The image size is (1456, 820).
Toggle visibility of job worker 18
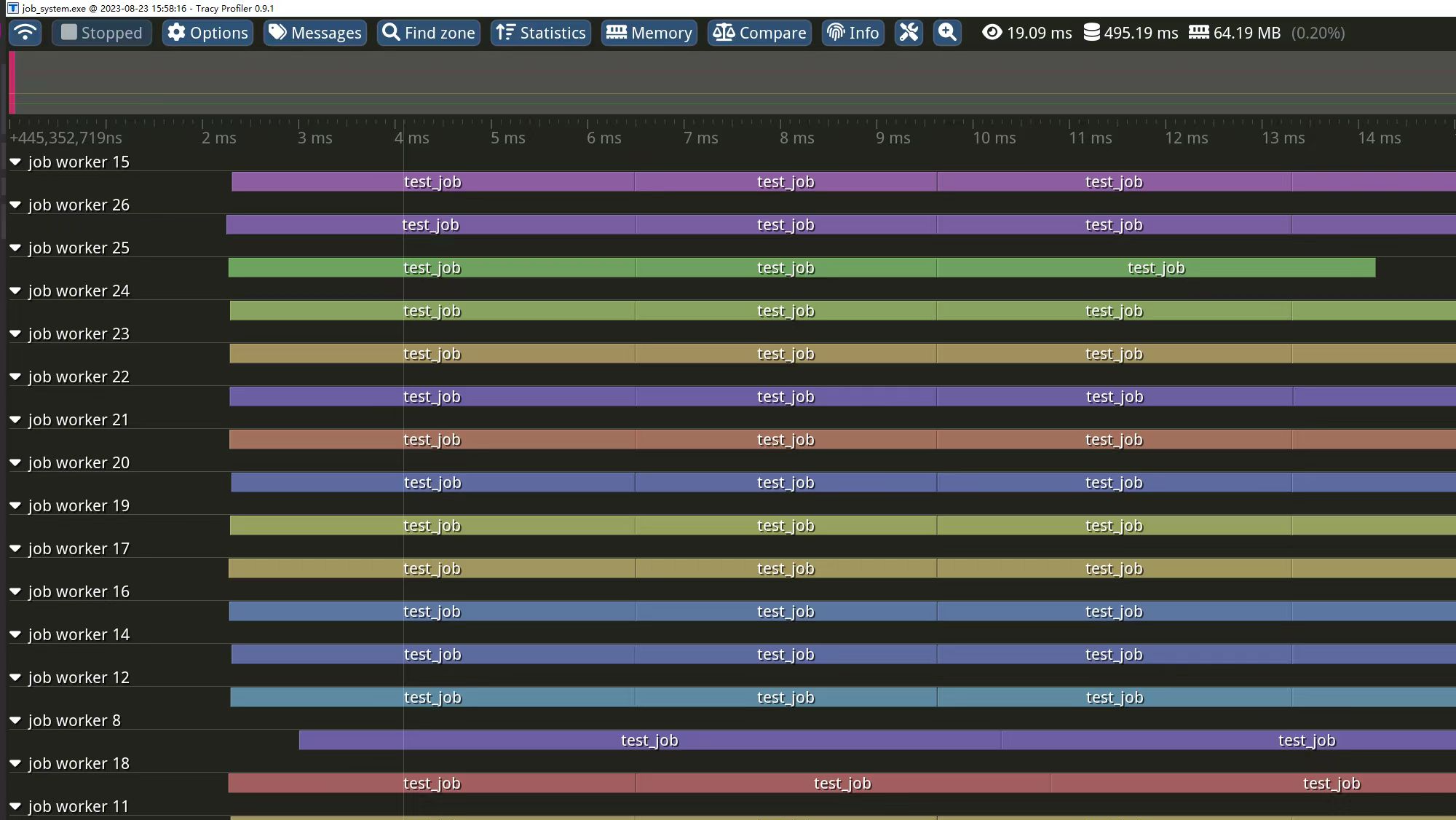click(x=17, y=763)
